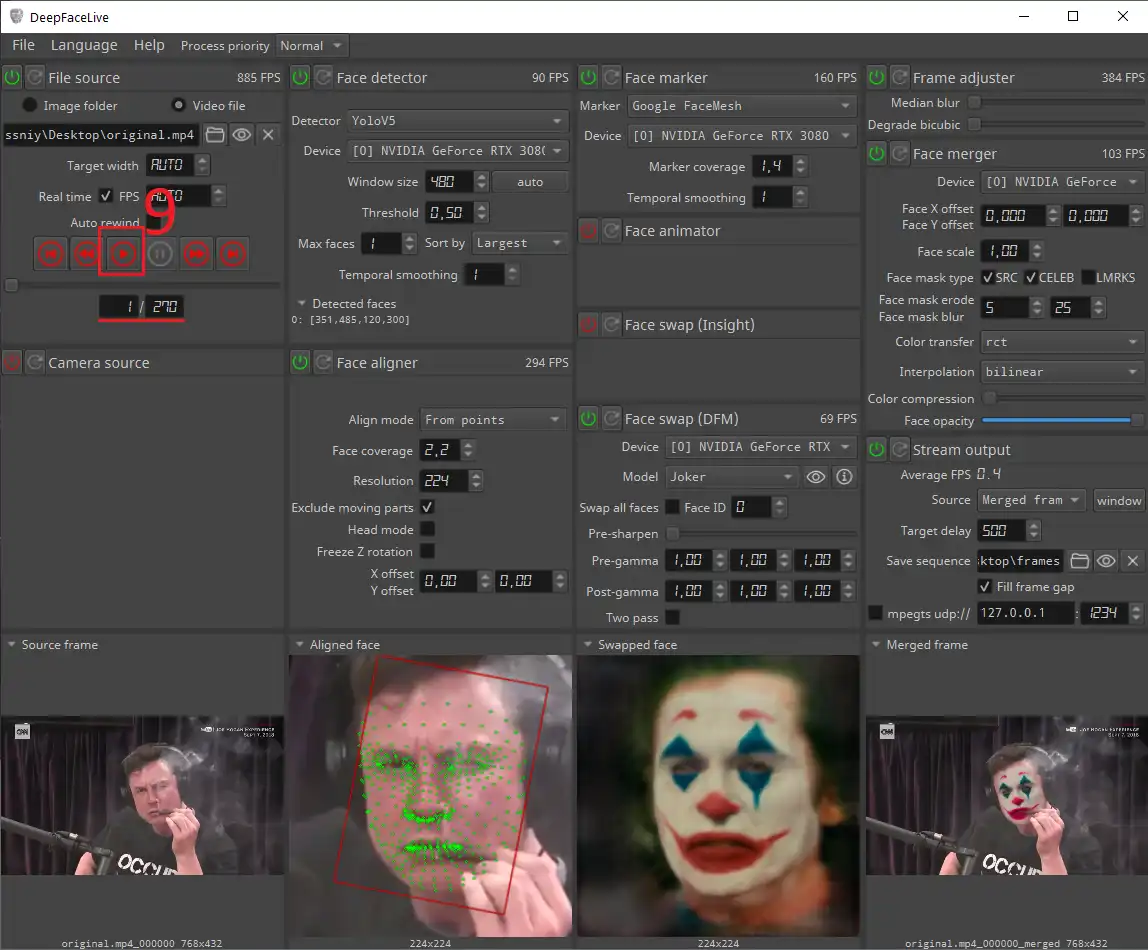This screenshot has width=1148, height=950.
Task: Open Sort by Largest dropdown
Action: [519, 243]
